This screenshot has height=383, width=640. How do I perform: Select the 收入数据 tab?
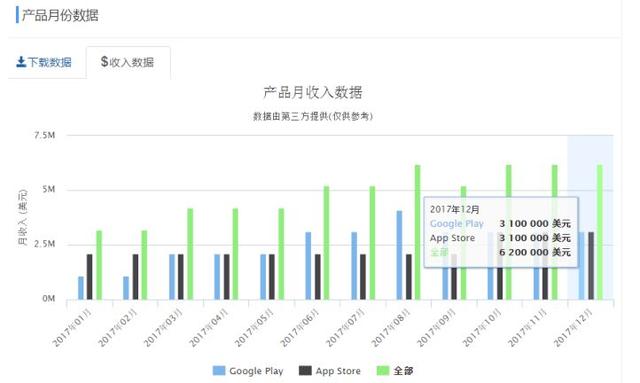click(x=128, y=62)
